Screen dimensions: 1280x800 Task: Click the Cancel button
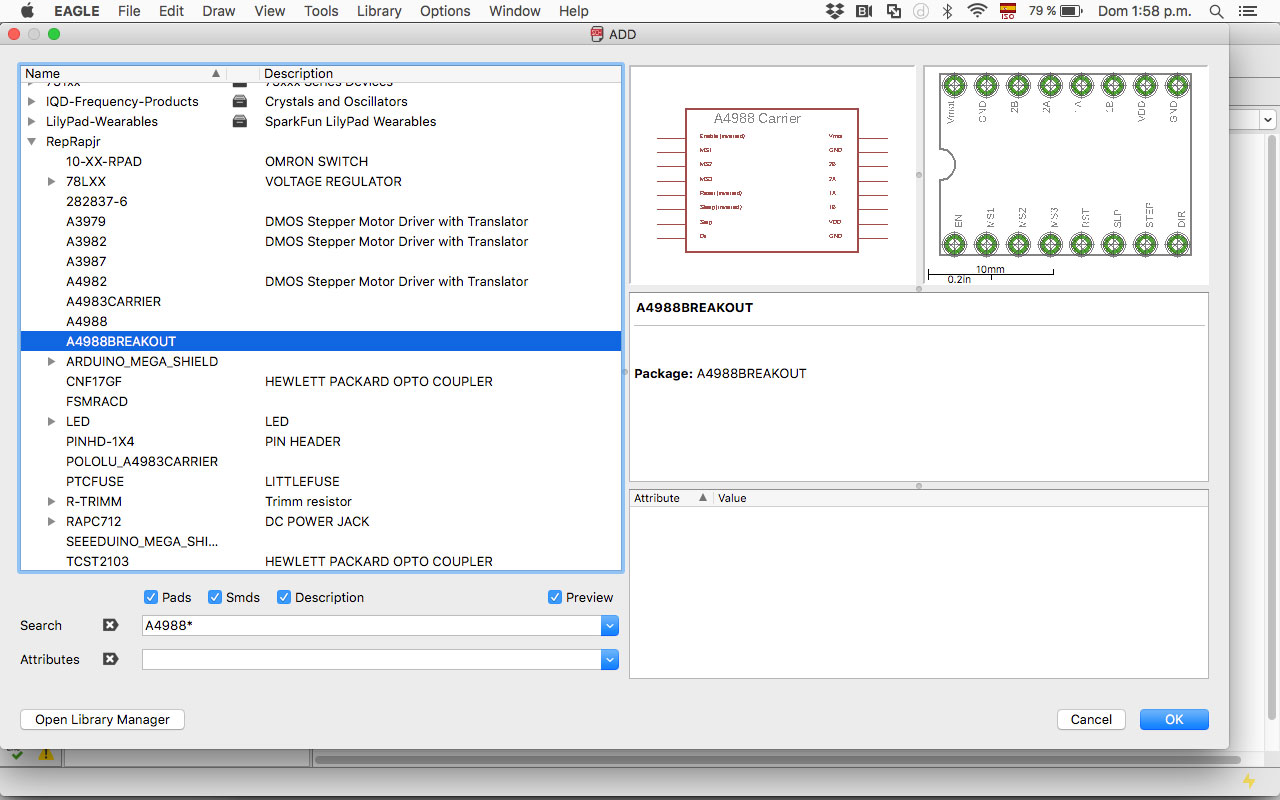1091,719
